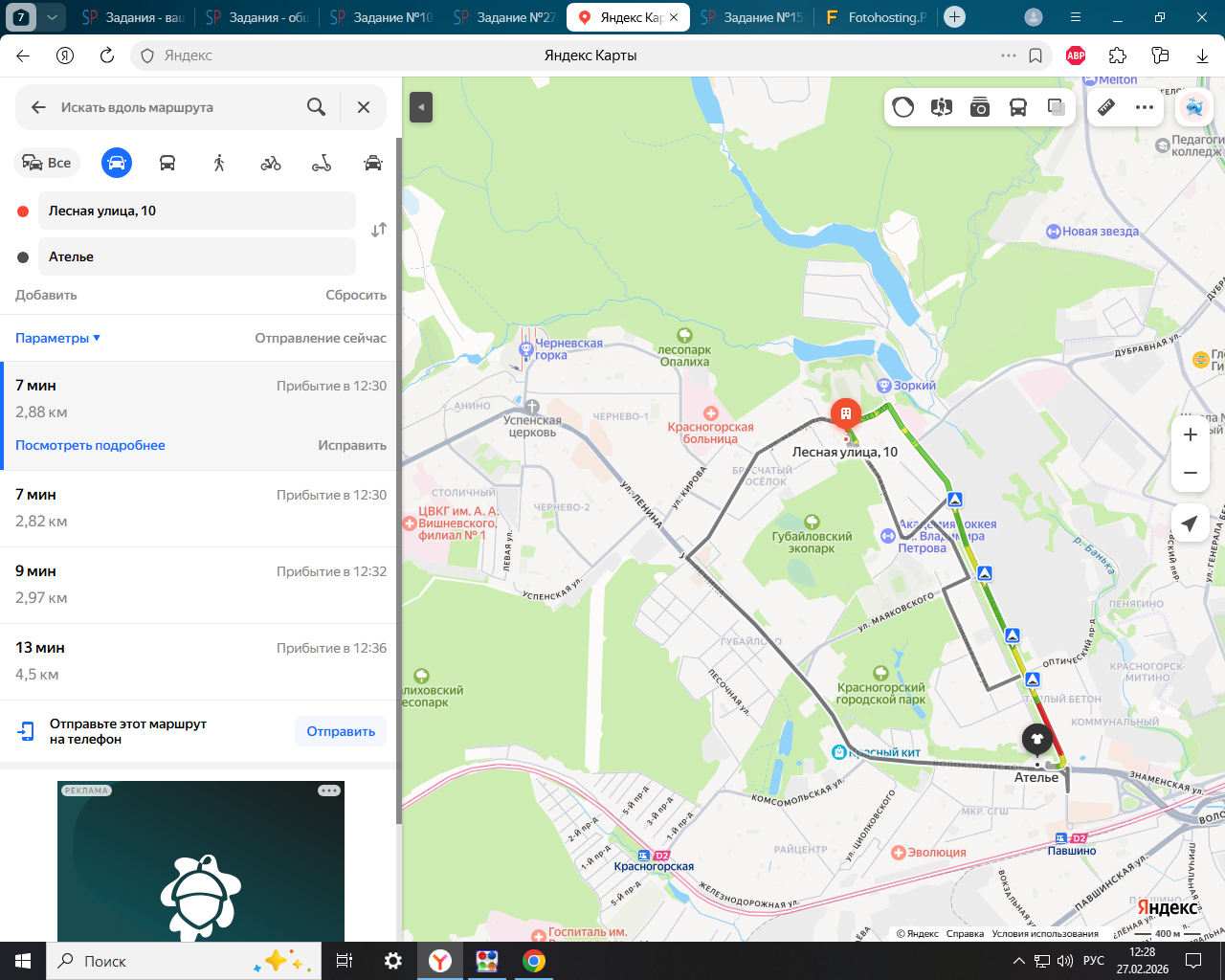
Task: Open Google Chrome from the taskbar
Action: pyautogui.click(x=534, y=961)
